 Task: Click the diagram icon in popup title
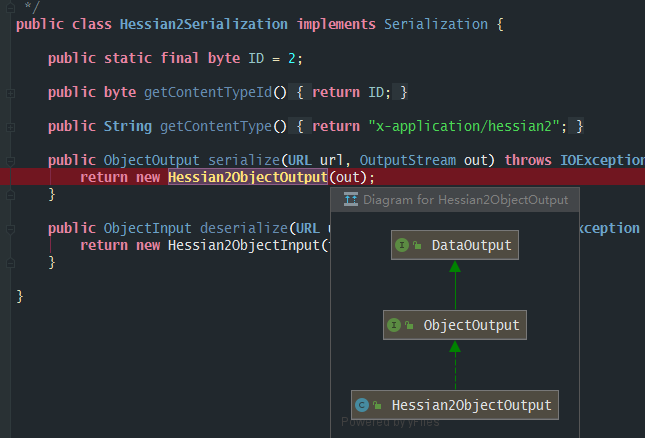[351, 200]
